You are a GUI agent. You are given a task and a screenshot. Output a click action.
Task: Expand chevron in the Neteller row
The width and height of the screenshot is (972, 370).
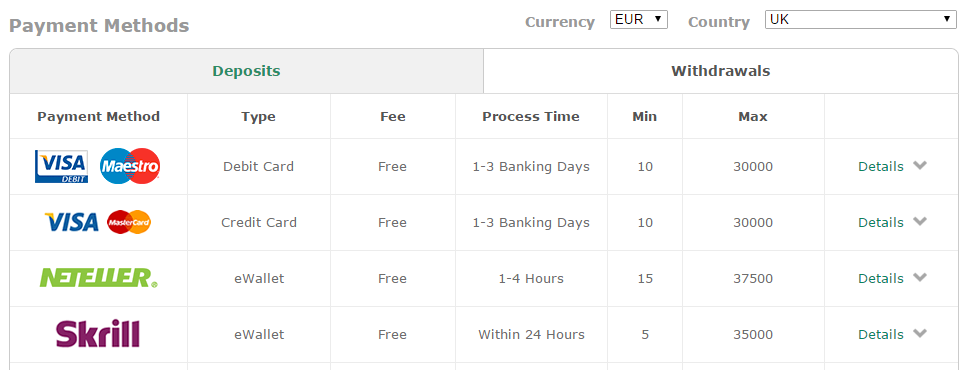[x=920, y=277]
